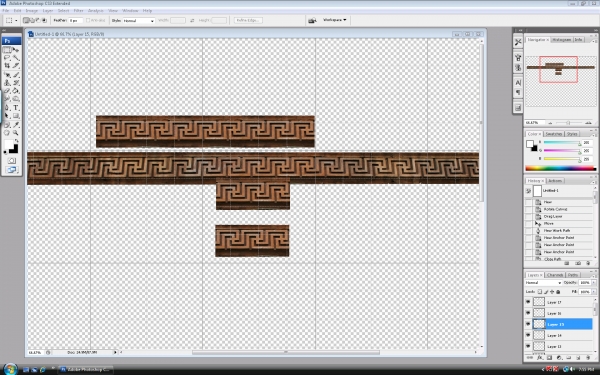
Task: Select the Pen tool
Action: click(x=7, y=108)
